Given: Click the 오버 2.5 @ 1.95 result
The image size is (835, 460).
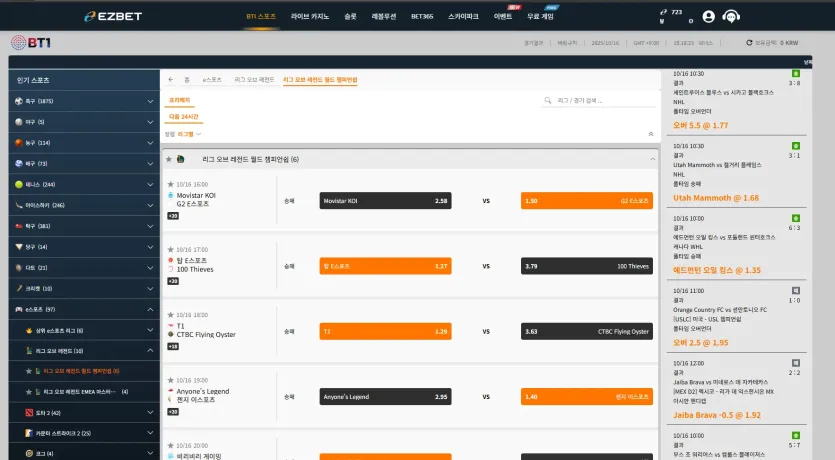Looking at the screenshot, I should [700, 343].
